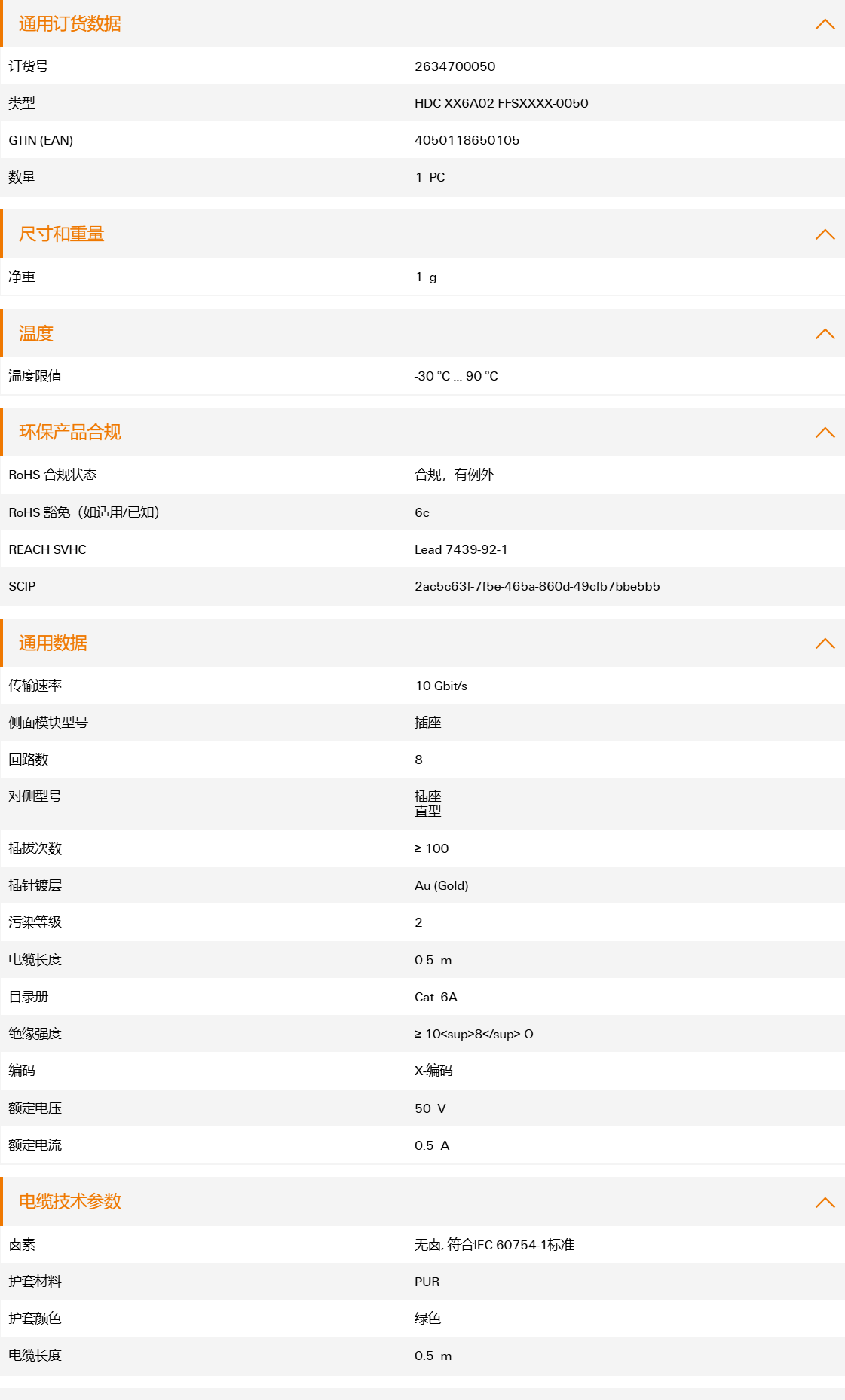Viewport: 845px width, 1400px height.
Task: Select the SCIP identifier 2ac5c63f-7f5e-465a...
Action: tap(537, 586)
